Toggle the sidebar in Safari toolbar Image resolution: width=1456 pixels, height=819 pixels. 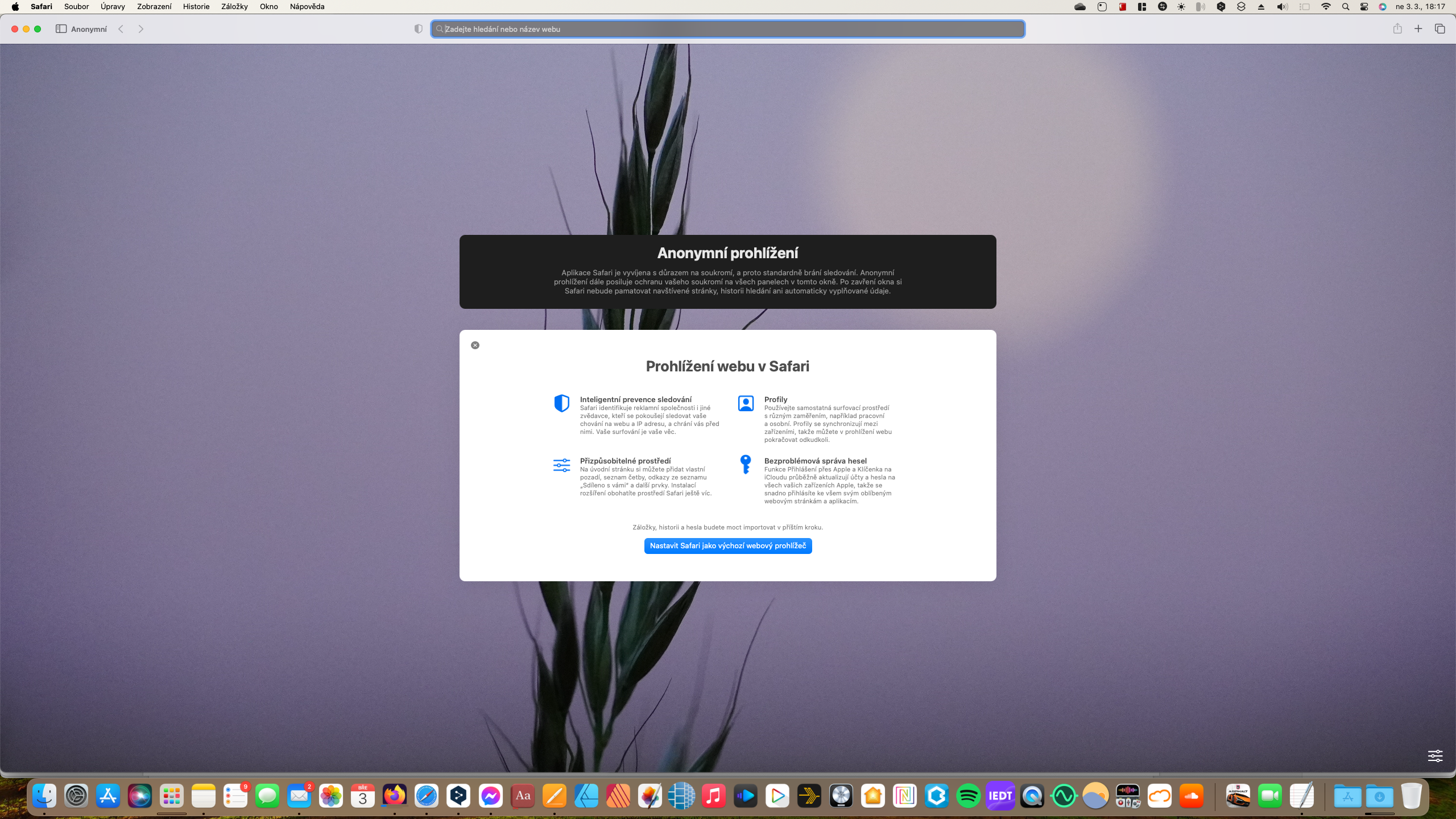click(x=61, y=29)
